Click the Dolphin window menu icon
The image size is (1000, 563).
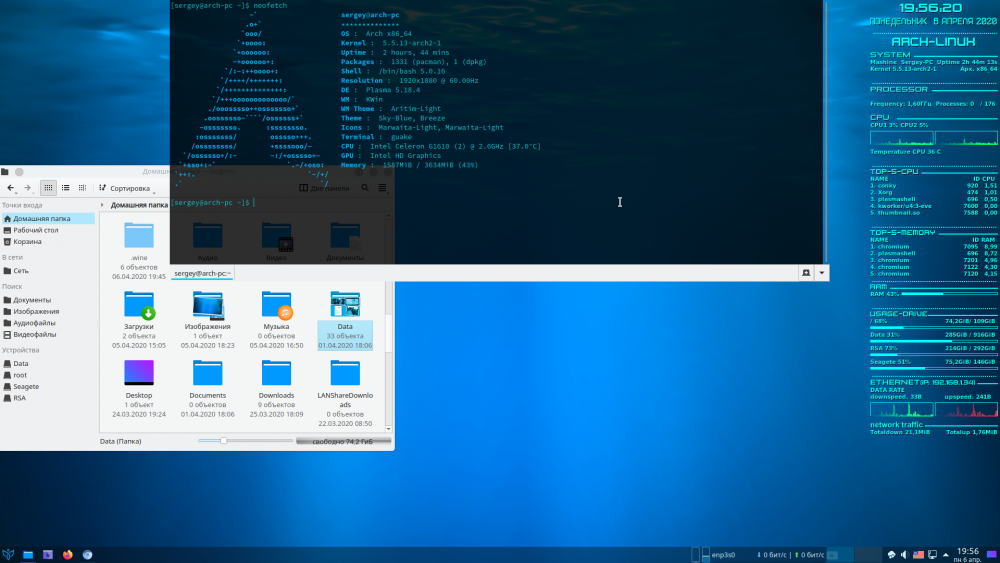5,172
